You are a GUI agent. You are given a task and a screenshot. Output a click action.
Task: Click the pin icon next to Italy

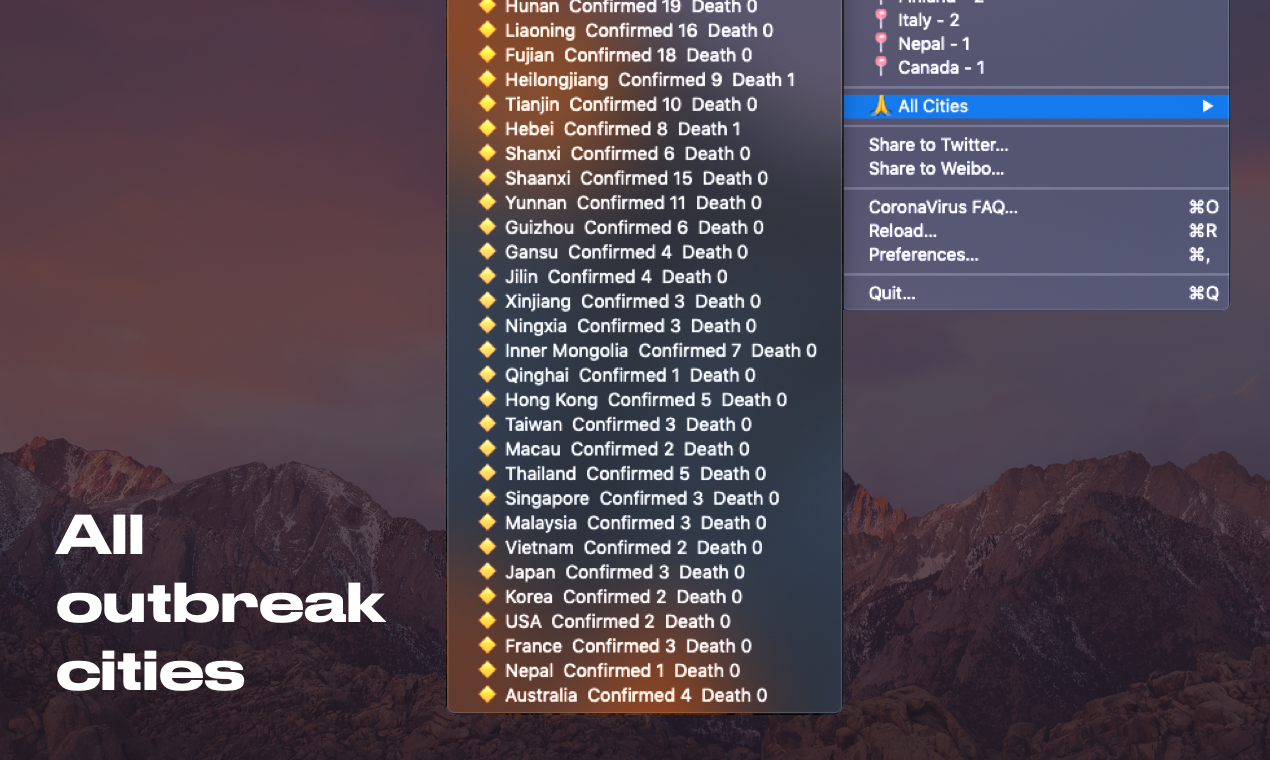881,19
